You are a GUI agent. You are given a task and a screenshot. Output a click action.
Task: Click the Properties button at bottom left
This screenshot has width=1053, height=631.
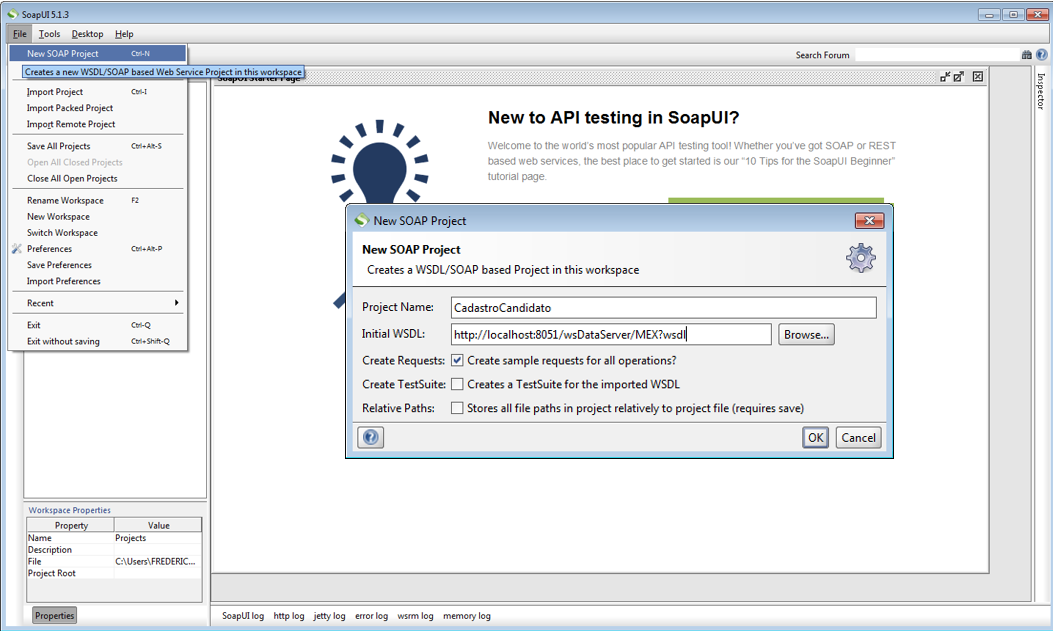click(54, 616)
